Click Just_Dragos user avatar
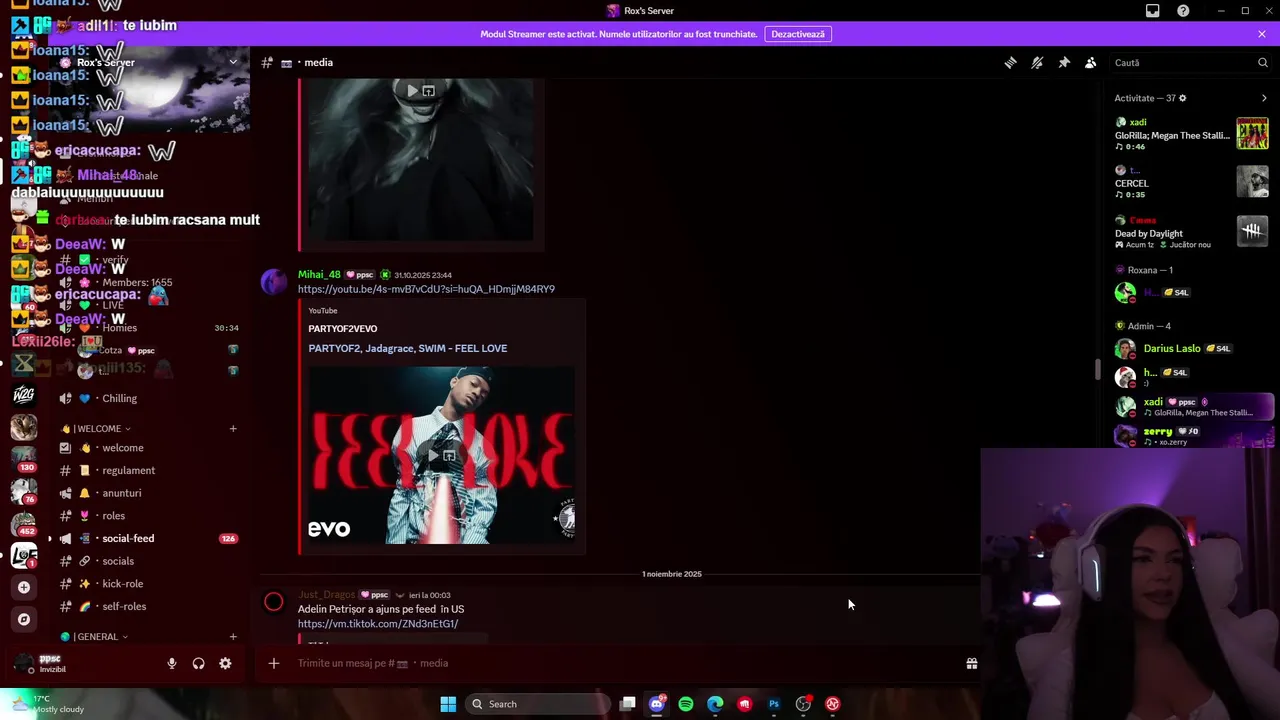The image size is (1280, 720). coord(274,602)
